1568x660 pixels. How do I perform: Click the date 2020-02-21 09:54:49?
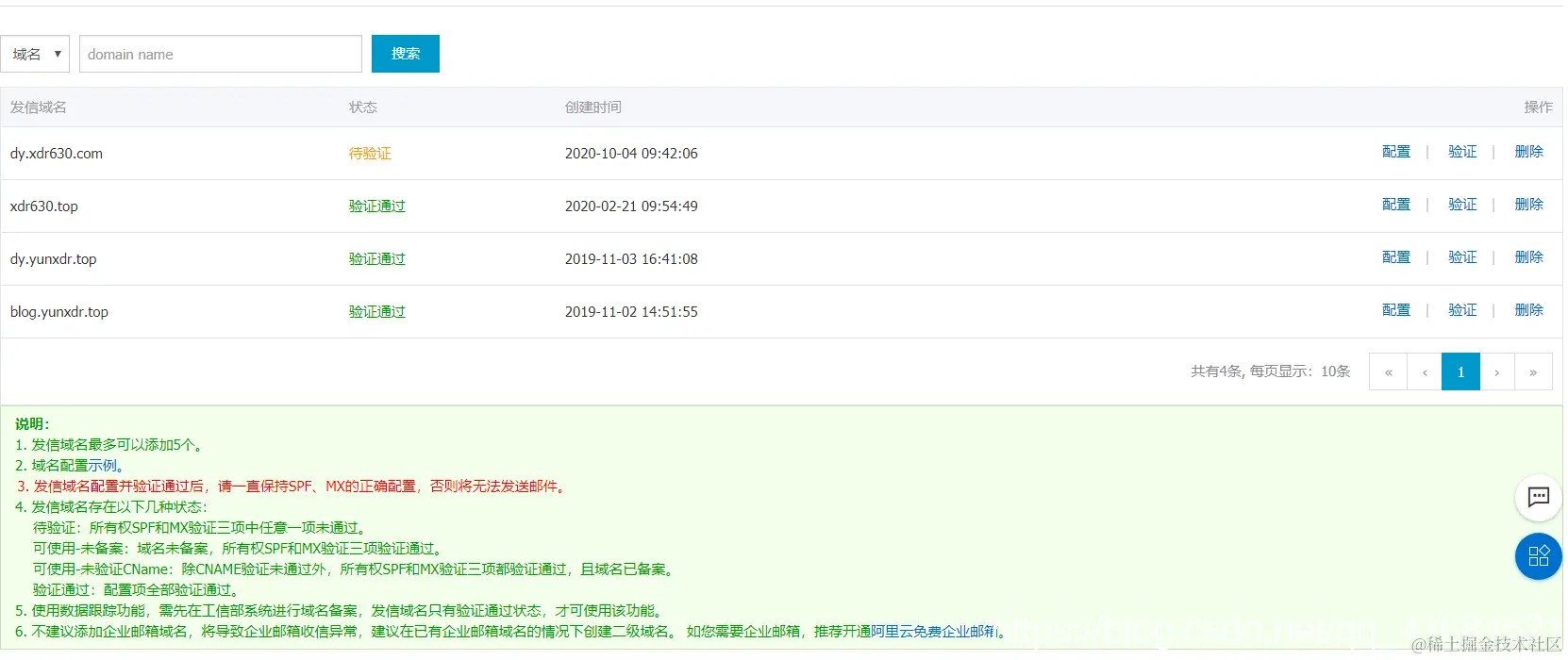coord(631,206)
